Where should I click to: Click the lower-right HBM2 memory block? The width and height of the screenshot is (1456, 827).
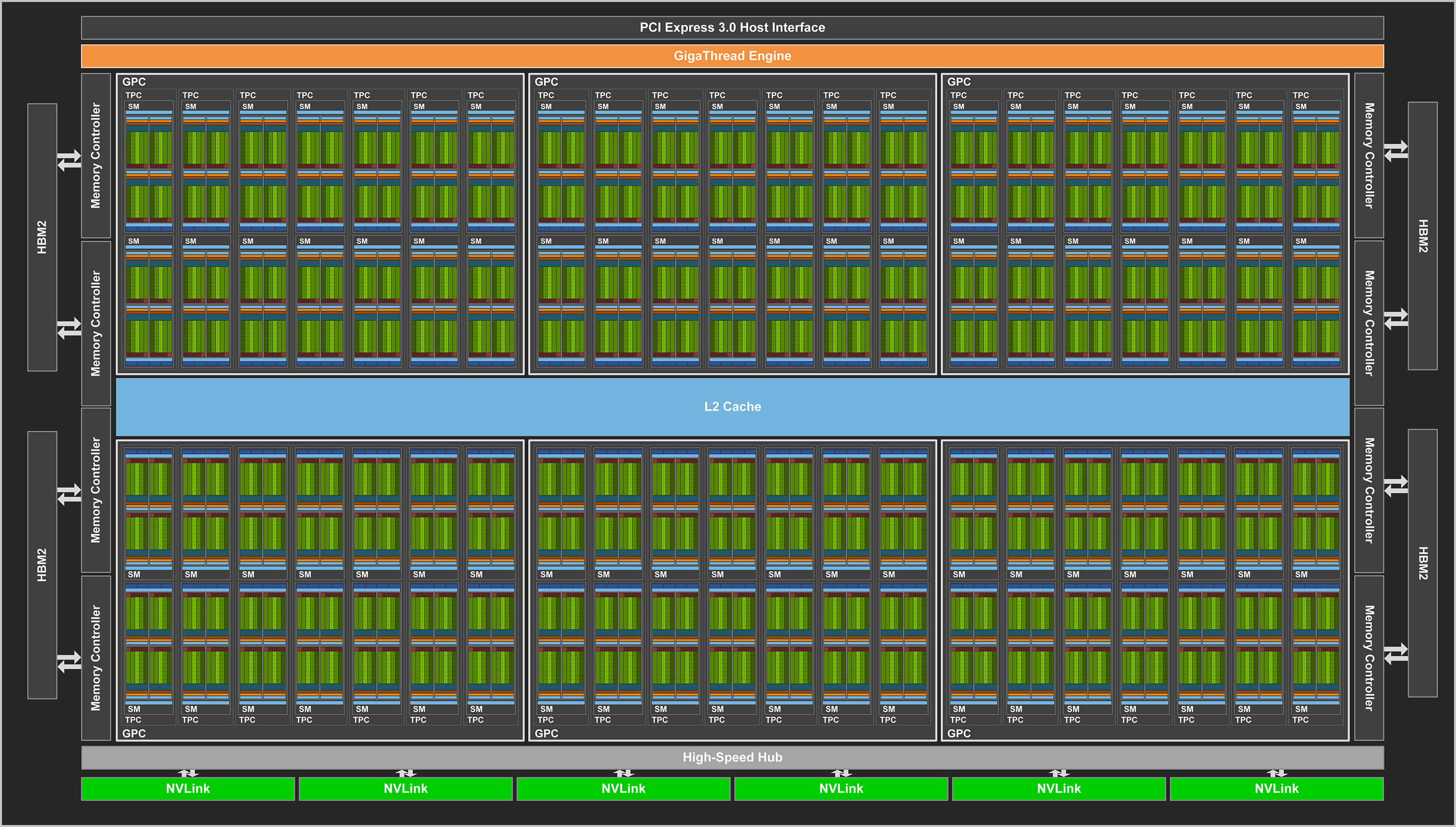1423,563
